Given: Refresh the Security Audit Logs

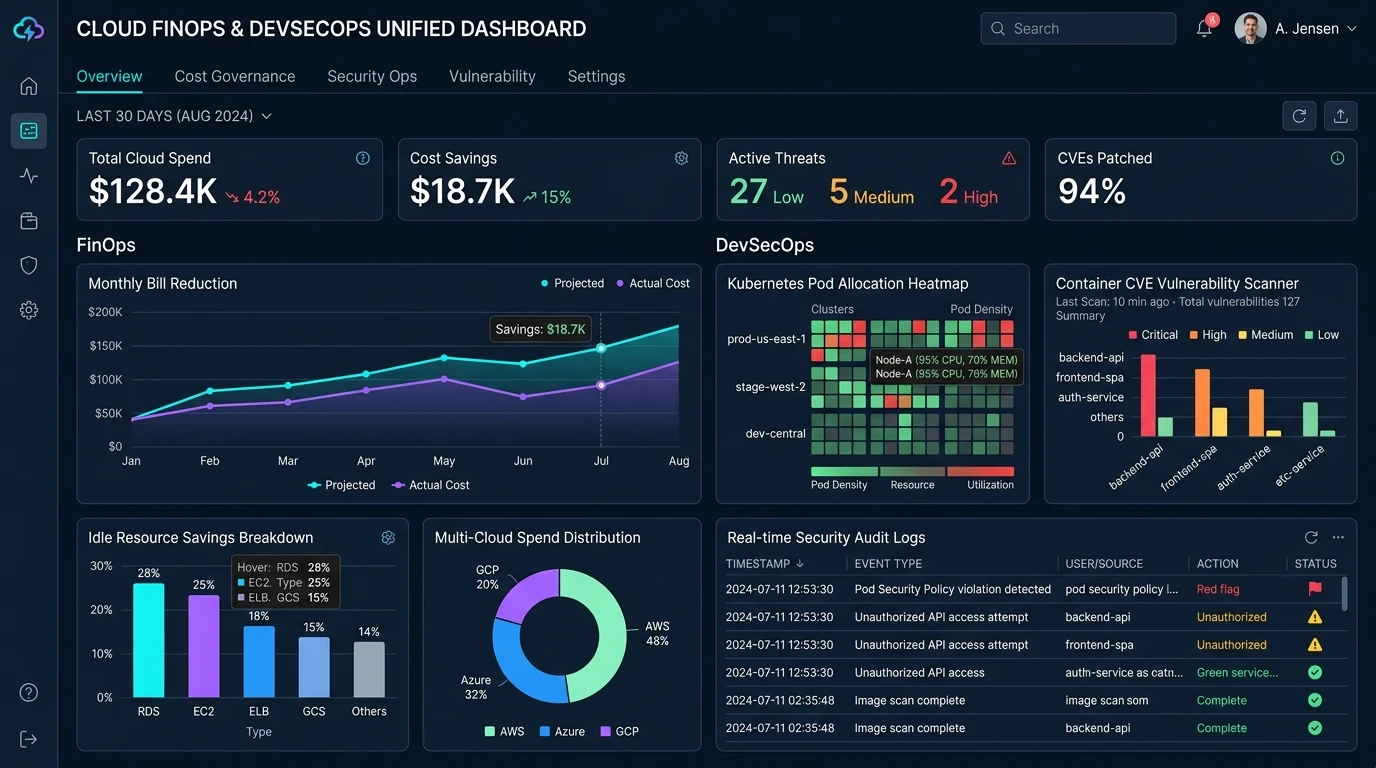Looking at the screenshot, I should click(1311, 537).
